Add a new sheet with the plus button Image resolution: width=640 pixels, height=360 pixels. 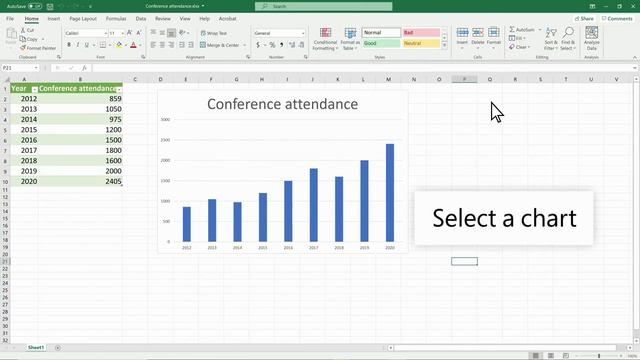tap(58, 348)
